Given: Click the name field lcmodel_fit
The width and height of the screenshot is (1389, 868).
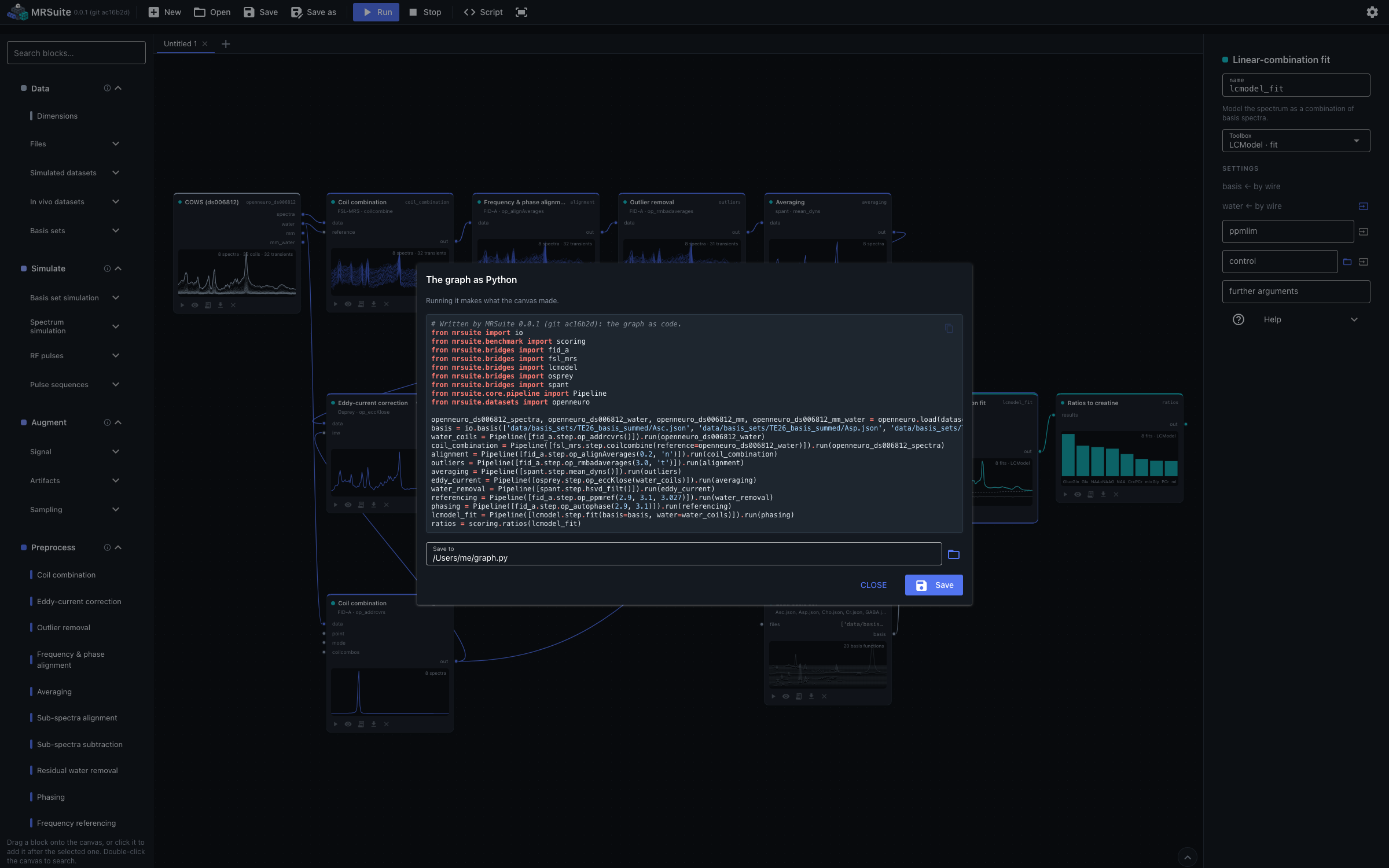Looking at the screenshot, I should pos(1296,85).
